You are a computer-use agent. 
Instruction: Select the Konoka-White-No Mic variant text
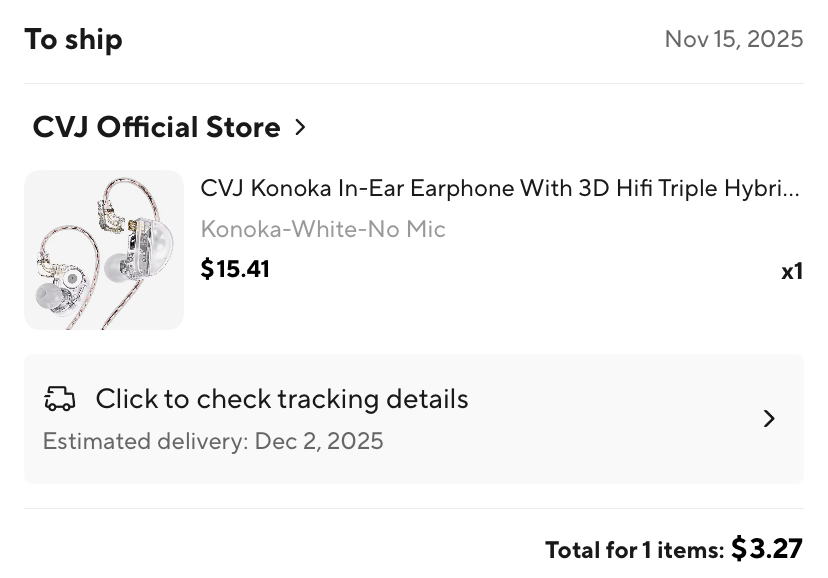pyautogui.click(x=323, y=229)
